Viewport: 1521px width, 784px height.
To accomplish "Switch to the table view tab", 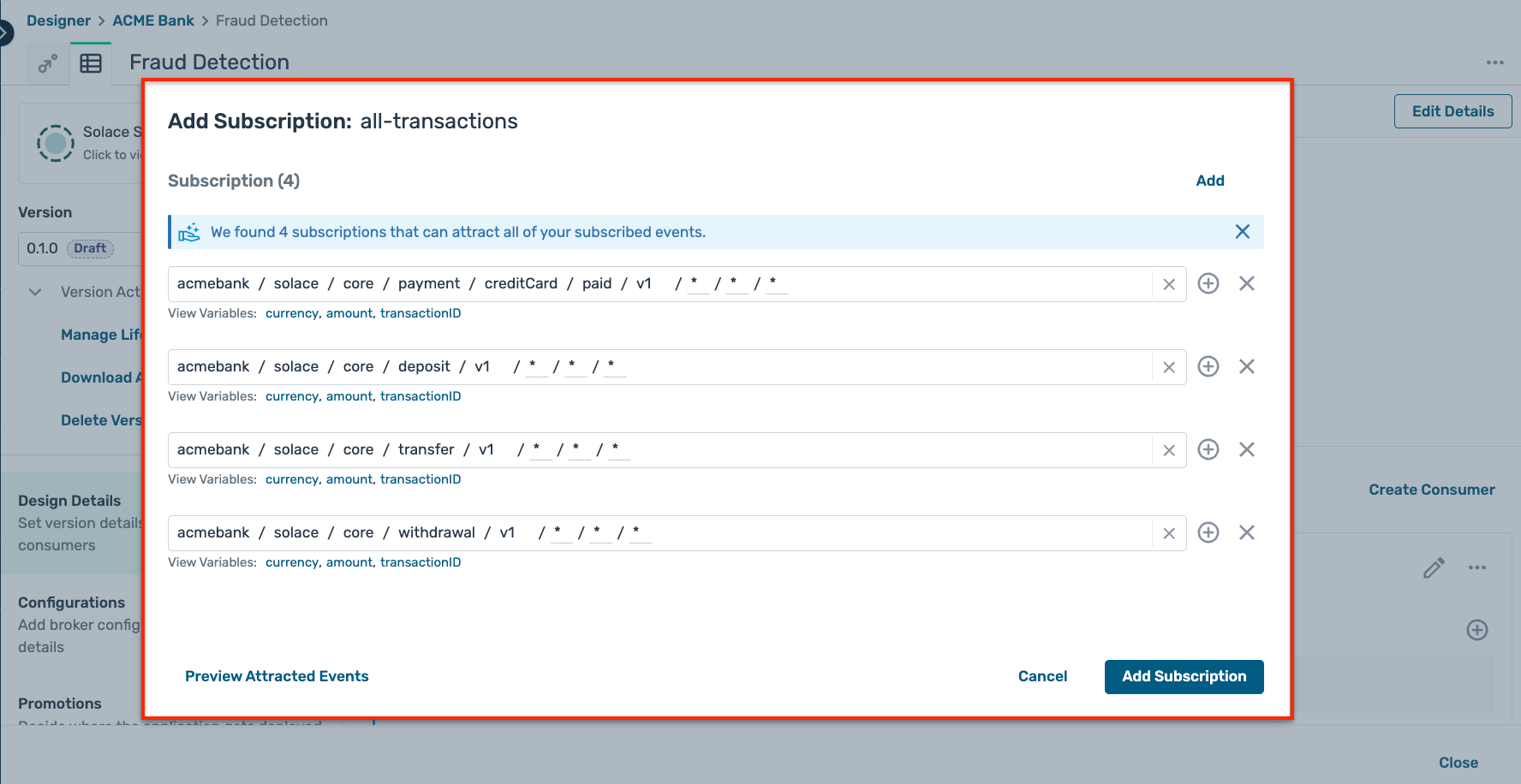I will 91,63.
